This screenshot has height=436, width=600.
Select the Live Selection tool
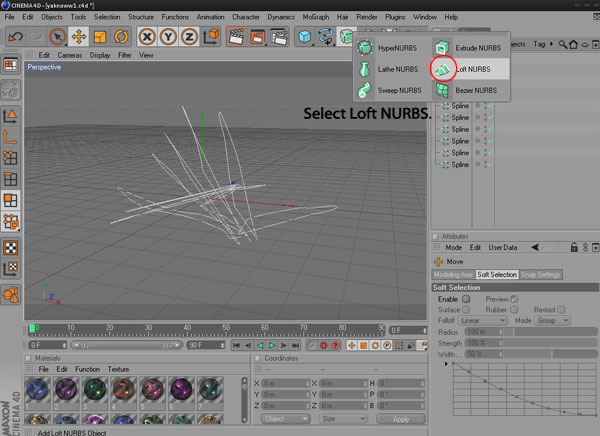click(x=57, y=37)
